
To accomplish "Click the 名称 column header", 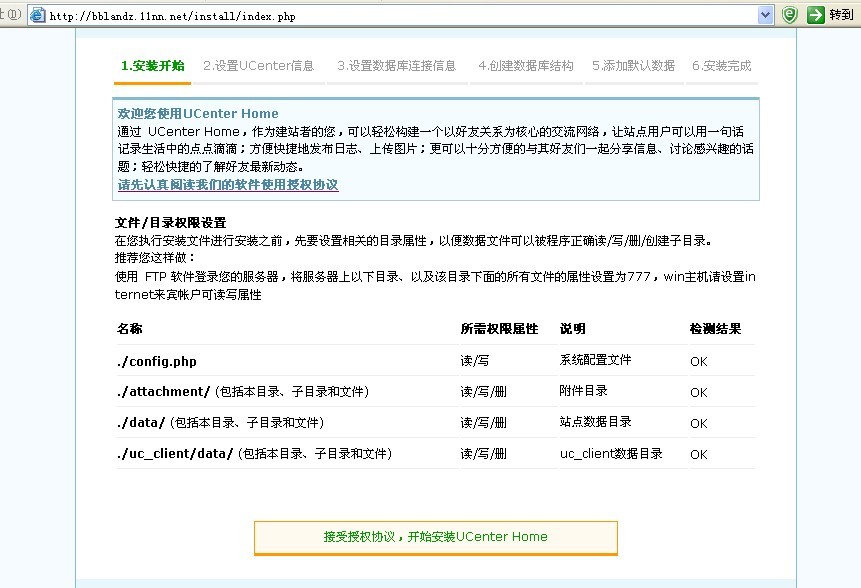I will pyautogui.click(x=130, y=329).
